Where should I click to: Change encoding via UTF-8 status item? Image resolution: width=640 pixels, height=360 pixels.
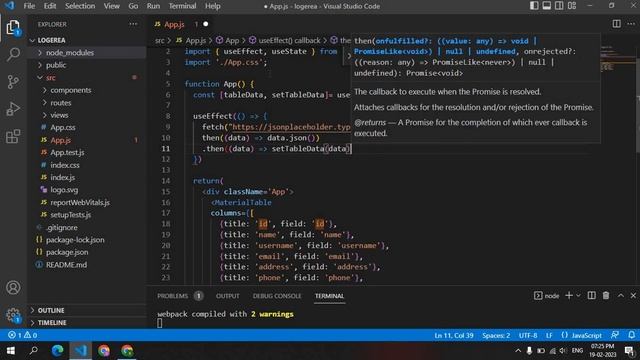pyautogui.click(x=528, y=335)
